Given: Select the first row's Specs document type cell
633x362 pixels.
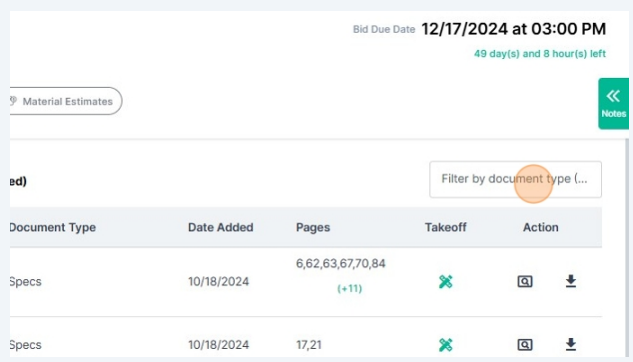Looking at the screenshot, I should point(25,282).
